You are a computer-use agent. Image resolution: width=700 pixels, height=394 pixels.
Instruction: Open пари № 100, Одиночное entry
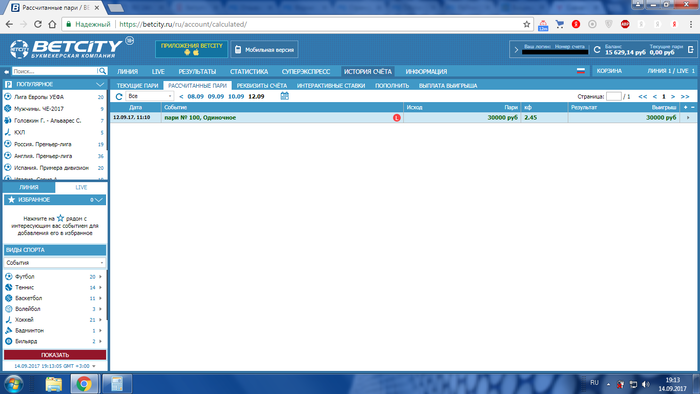200,118
